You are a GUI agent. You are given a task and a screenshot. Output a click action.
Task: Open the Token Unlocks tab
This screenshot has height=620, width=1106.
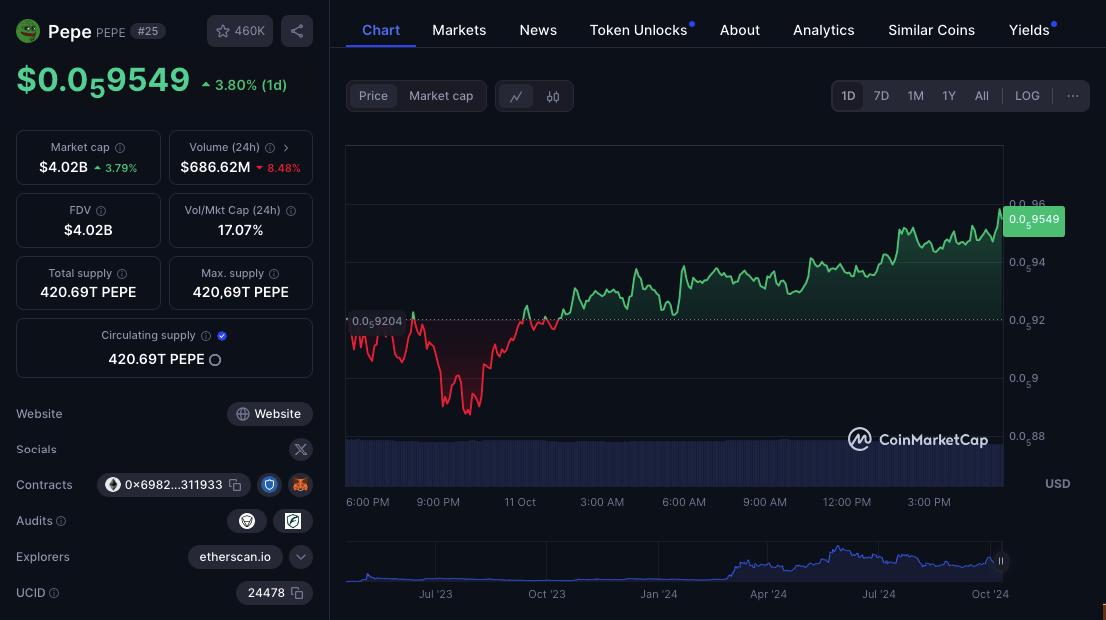point(638,30)
